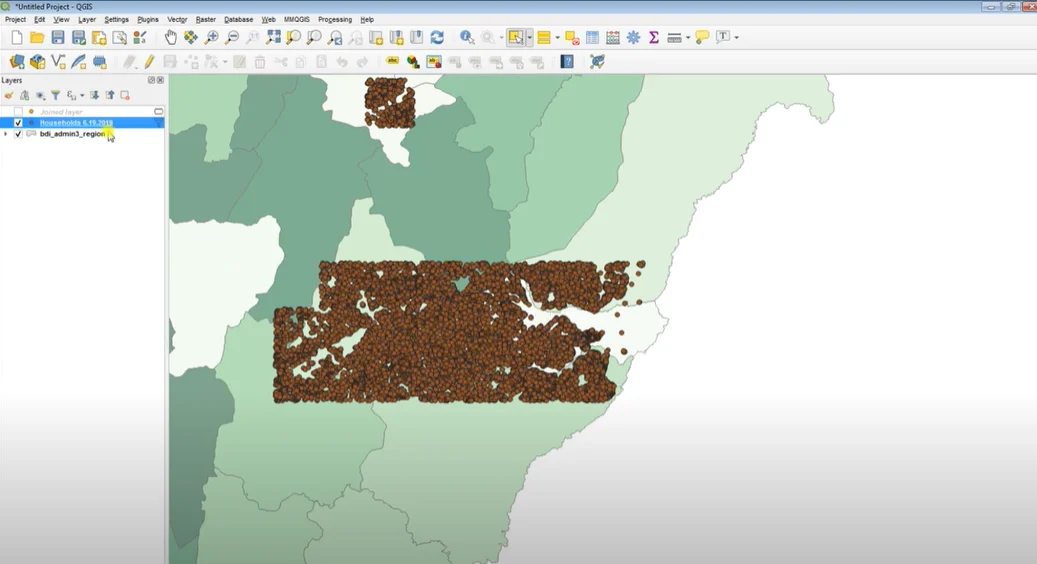Open the select features tool dropdown arrow
Image resolution: width=1037 pixels, height=564 pixels.
(529, 38)
